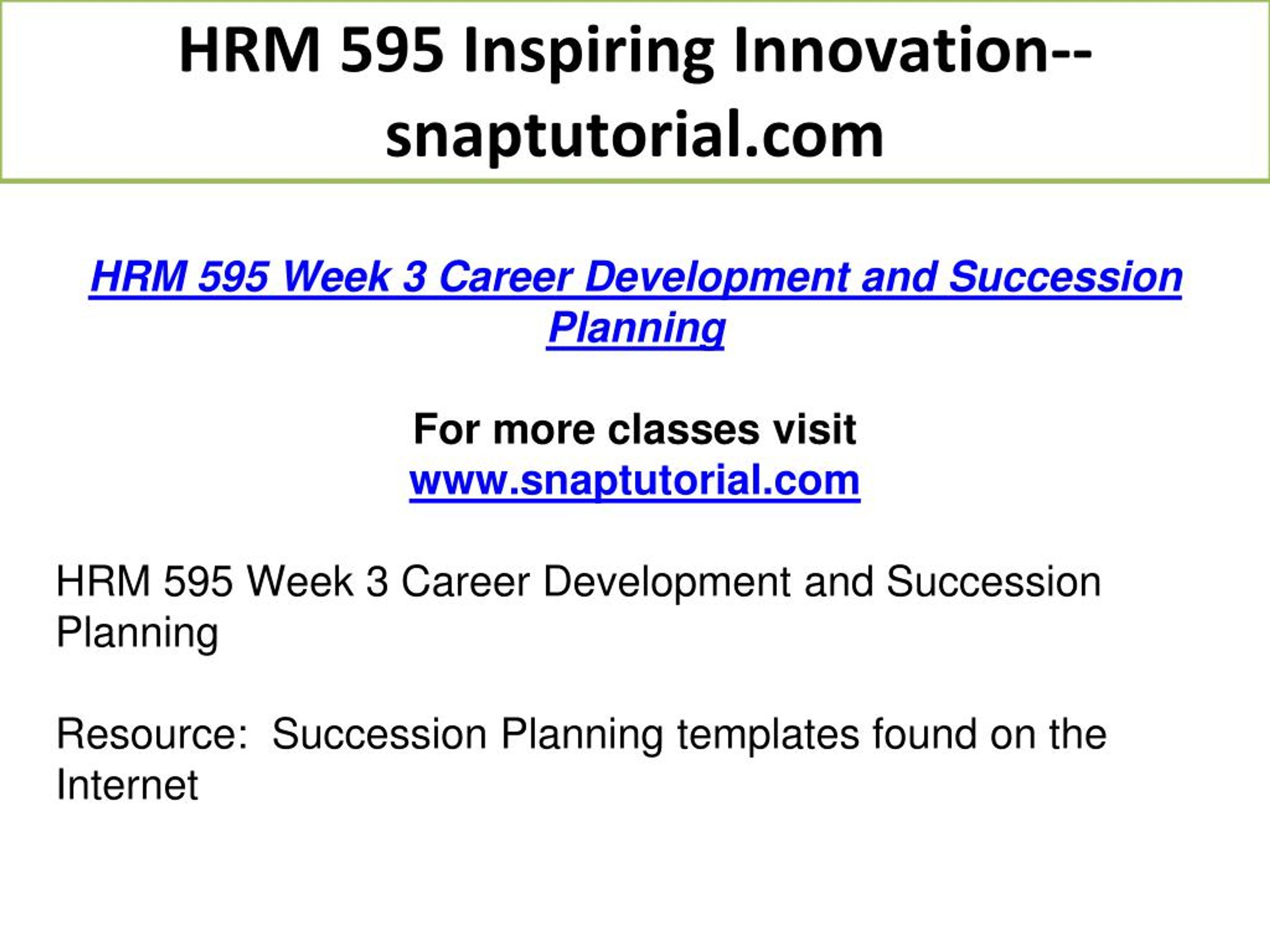Click the blue italic word 'Succession' in link
Image resolution: width=1270 pixels, height=952 pixels.
tap(1066, 277)
